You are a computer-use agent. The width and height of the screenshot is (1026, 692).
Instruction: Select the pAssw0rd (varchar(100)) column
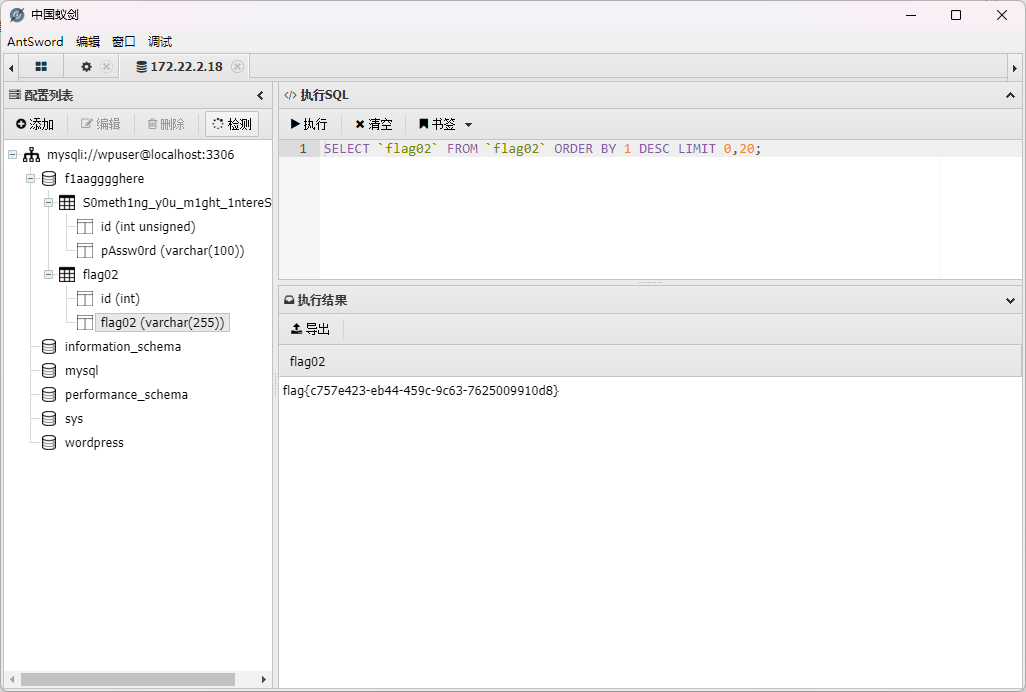click(x=172, y=251)
